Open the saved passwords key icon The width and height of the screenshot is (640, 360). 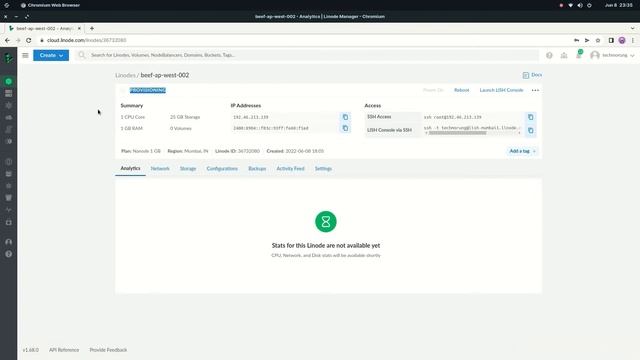(576, 40)
